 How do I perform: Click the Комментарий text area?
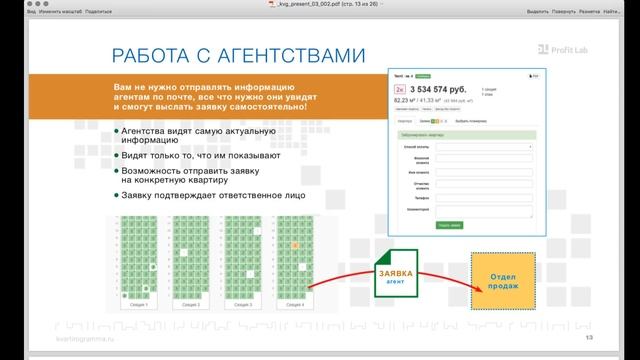point(484,211)
